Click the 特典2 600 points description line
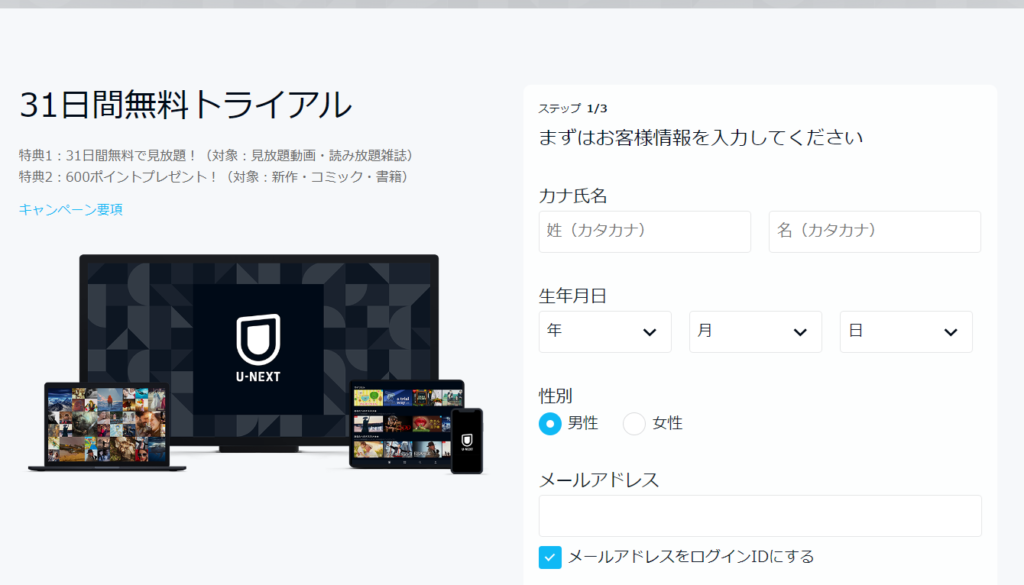The image size is (1024, 585). (214, 176)
